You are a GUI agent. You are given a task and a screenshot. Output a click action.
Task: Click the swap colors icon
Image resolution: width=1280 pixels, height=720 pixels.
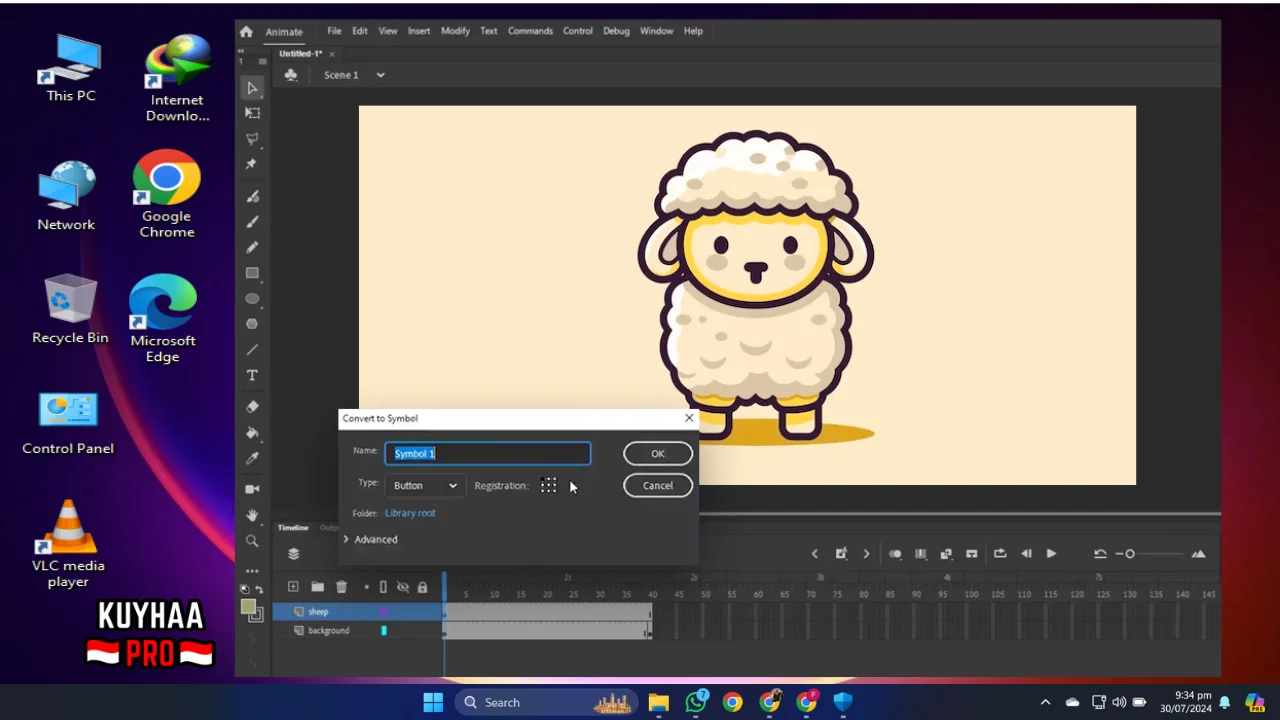point(259,590)
